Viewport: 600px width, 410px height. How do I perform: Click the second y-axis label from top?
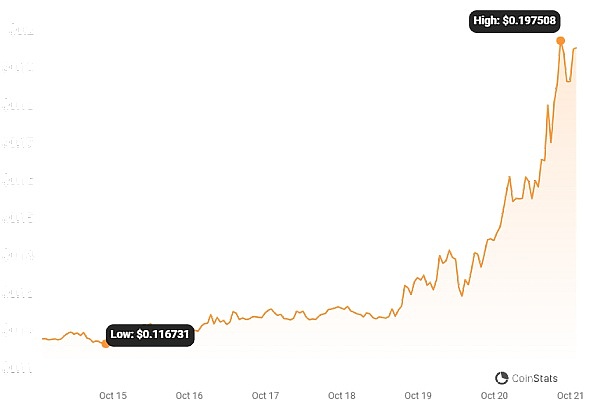tap(22, 69)
